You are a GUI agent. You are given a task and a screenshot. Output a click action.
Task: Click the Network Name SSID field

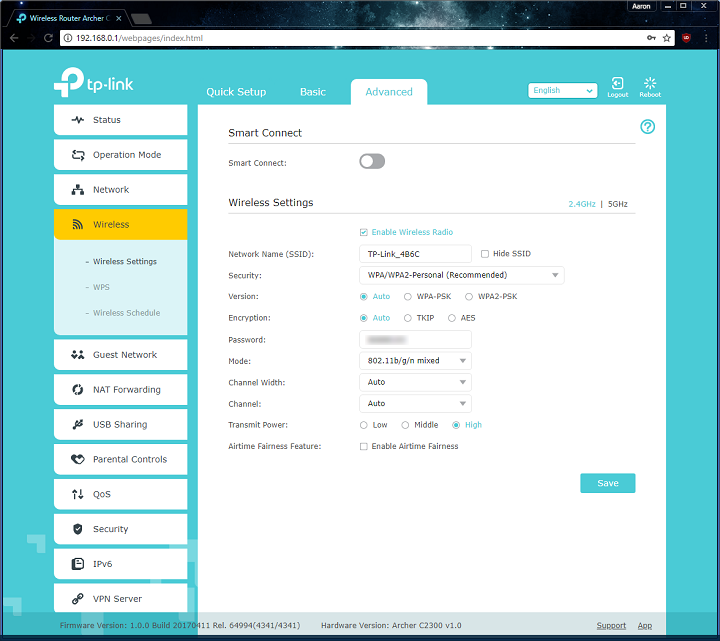(x=415, y=254)
